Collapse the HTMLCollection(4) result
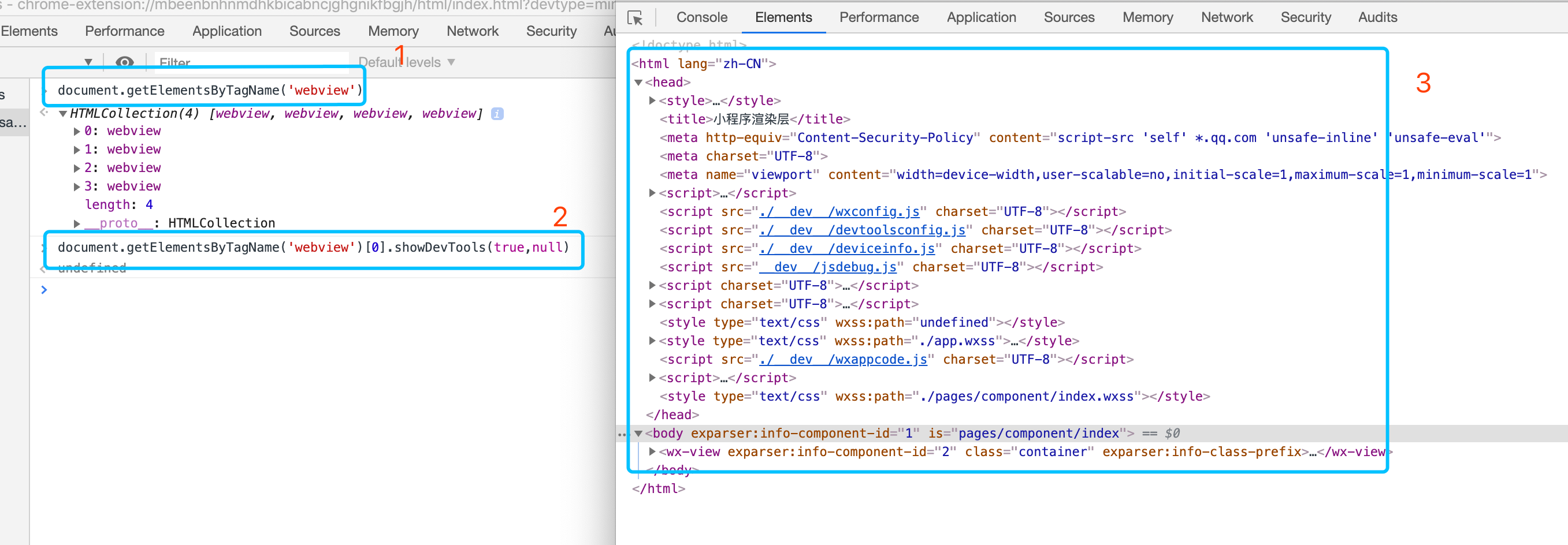 pyautogui.click(x=63, y=114)
